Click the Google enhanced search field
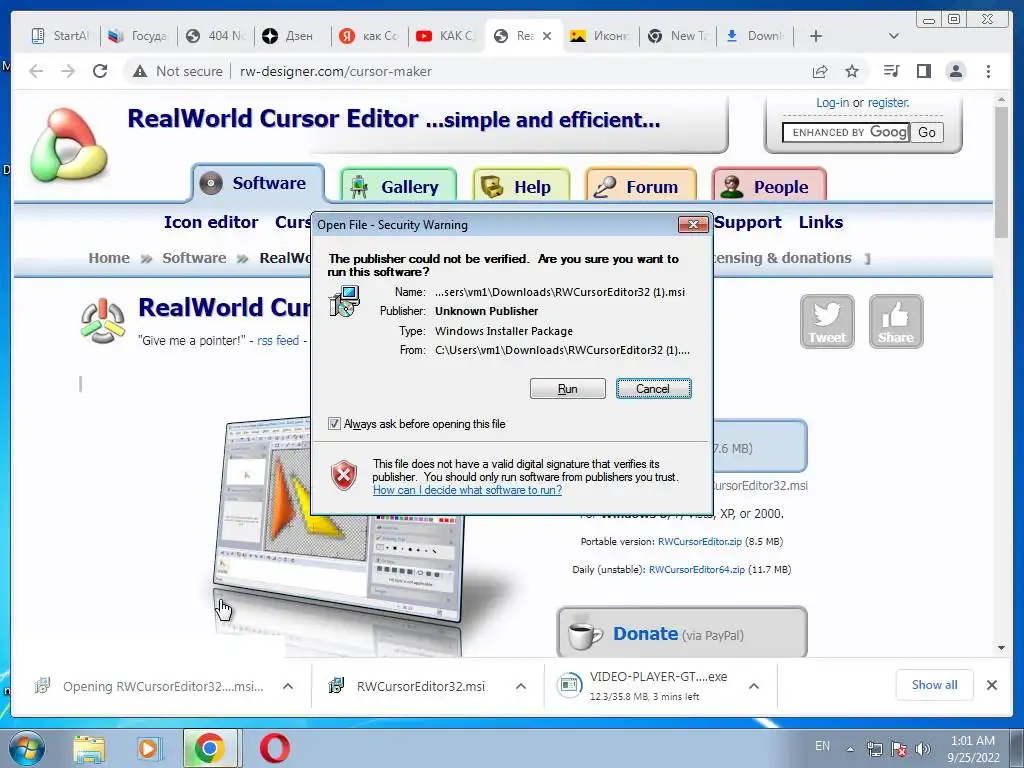 [846, 133]
